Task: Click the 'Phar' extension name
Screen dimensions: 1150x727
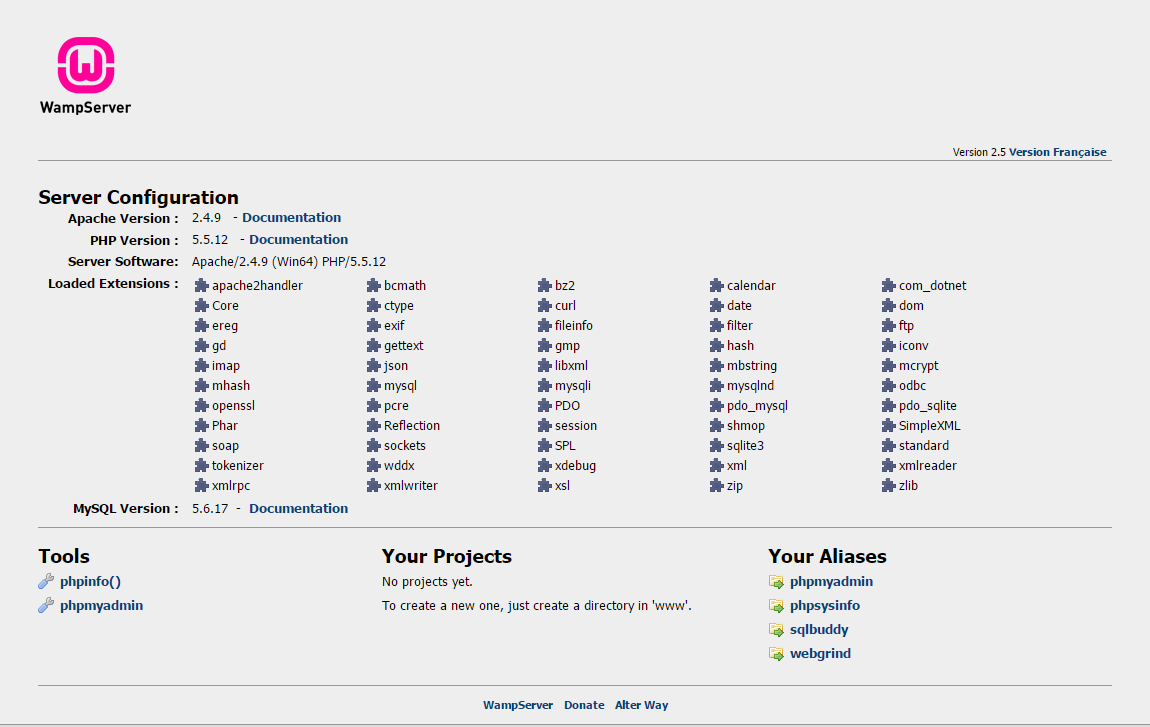Action: click(224, 425)
